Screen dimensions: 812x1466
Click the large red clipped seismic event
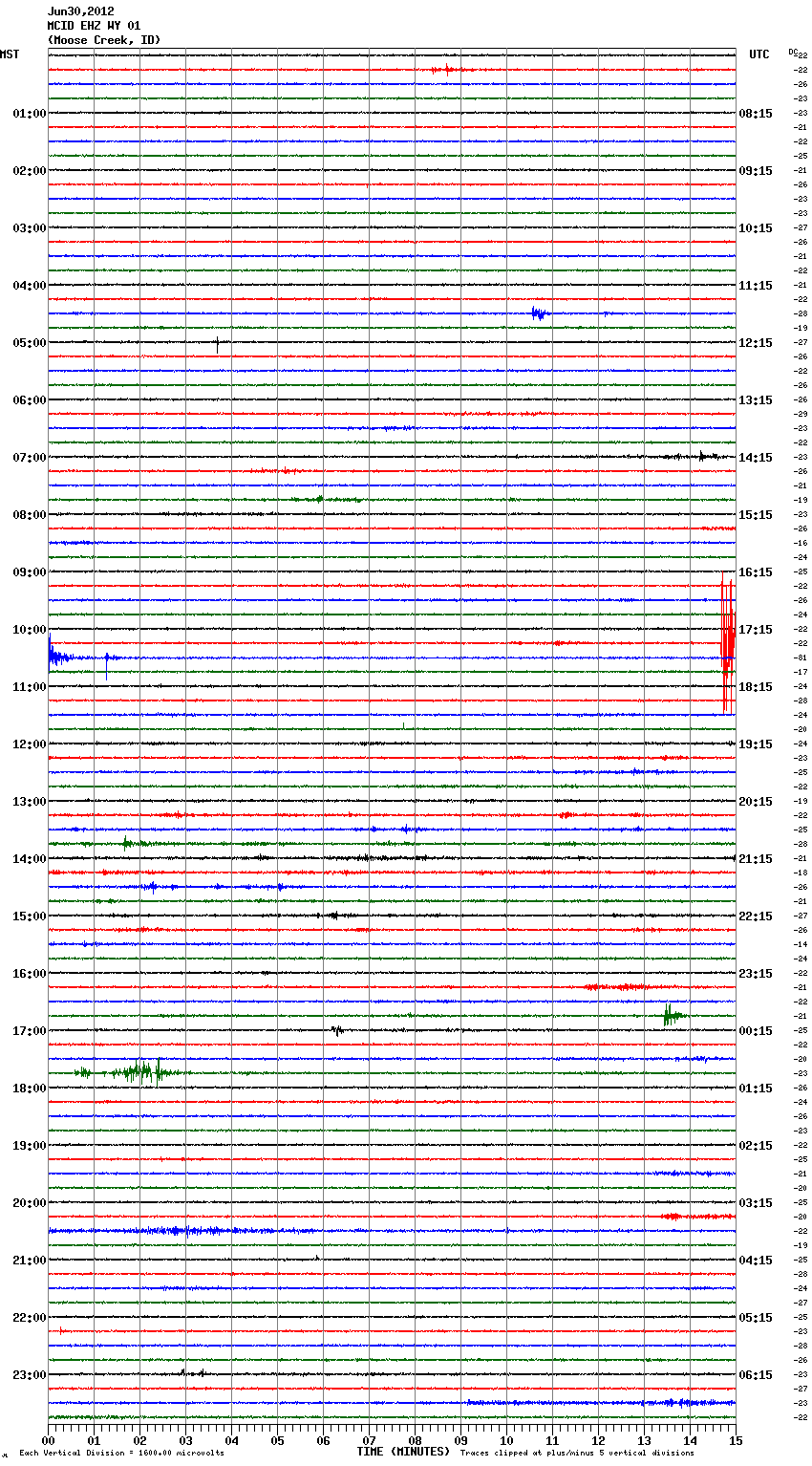(x=728, y=643)
